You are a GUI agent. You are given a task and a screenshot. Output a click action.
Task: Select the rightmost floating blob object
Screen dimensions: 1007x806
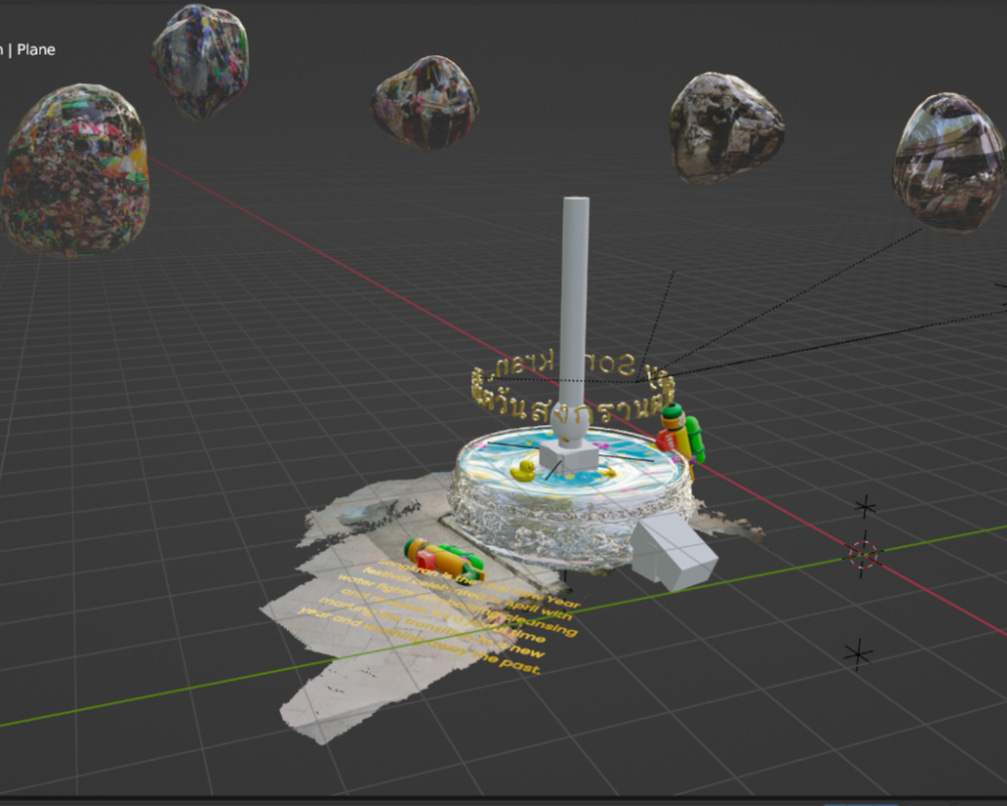(x=950, y=161)
